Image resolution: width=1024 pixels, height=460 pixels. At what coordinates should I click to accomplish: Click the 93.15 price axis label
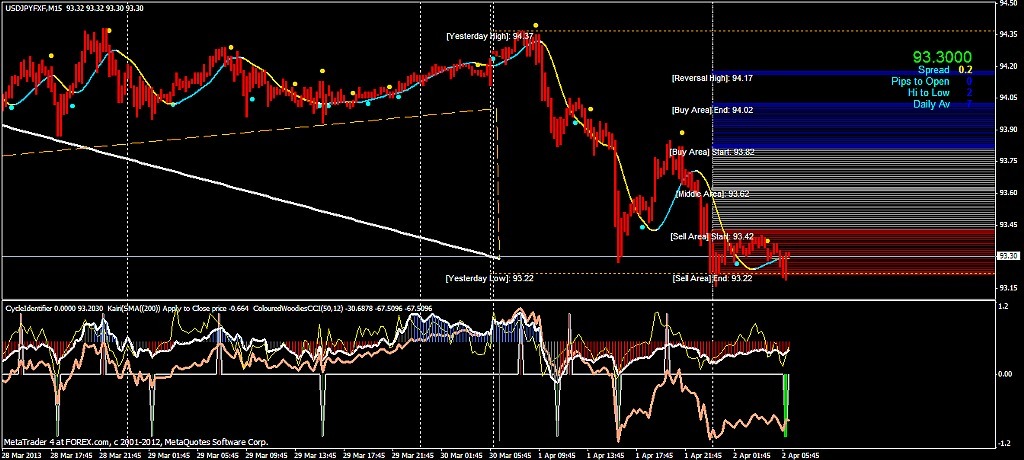(x=1008, y=288)
